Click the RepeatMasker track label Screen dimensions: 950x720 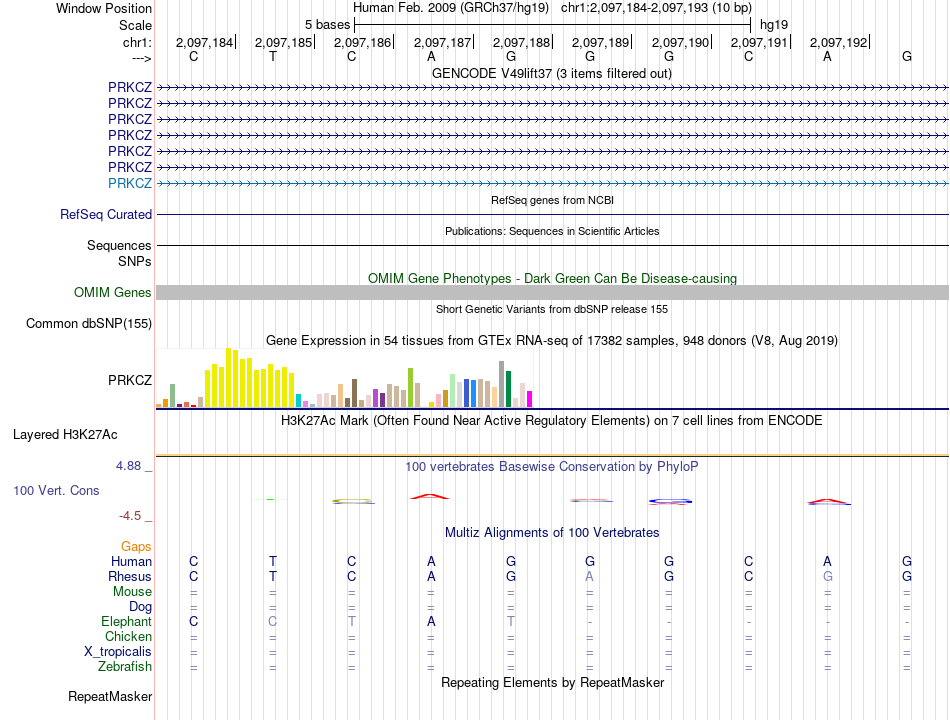(110, 697)
